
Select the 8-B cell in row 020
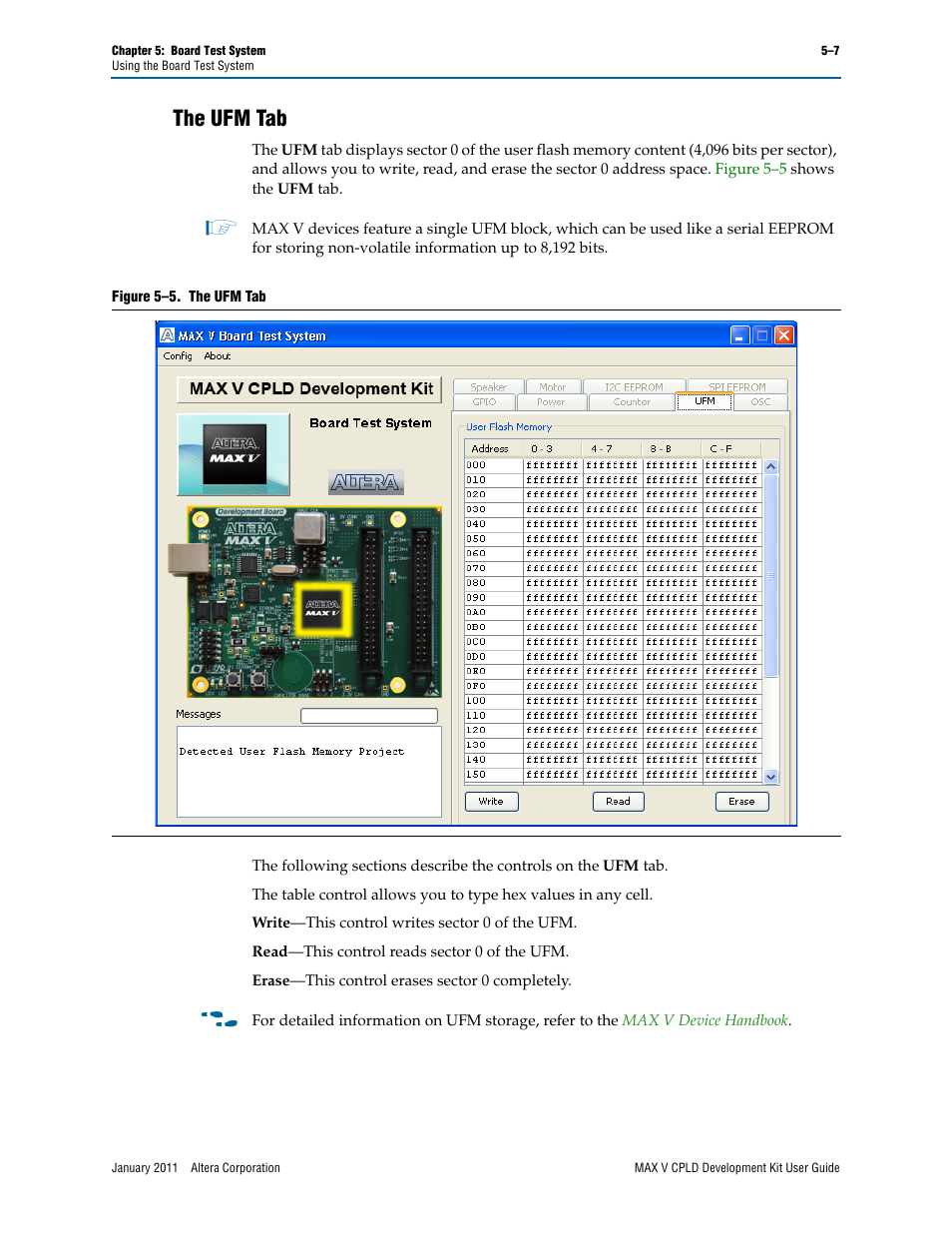pyautogui.click(x=672, y=495)
